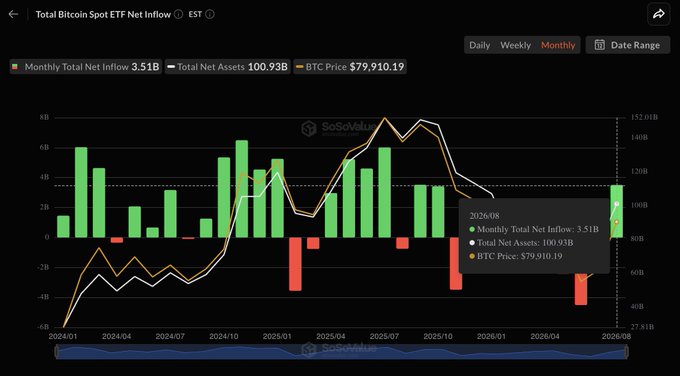Click the 2025/02 red outflow bar
This screenshot has width=680, height=376.
pyautogui.click(x=295, y=264)
